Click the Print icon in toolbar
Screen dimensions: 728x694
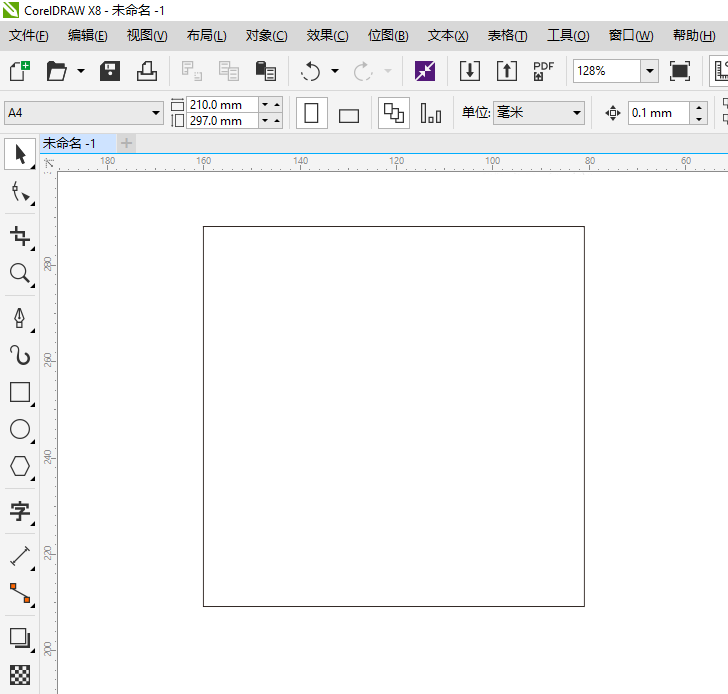146,71
